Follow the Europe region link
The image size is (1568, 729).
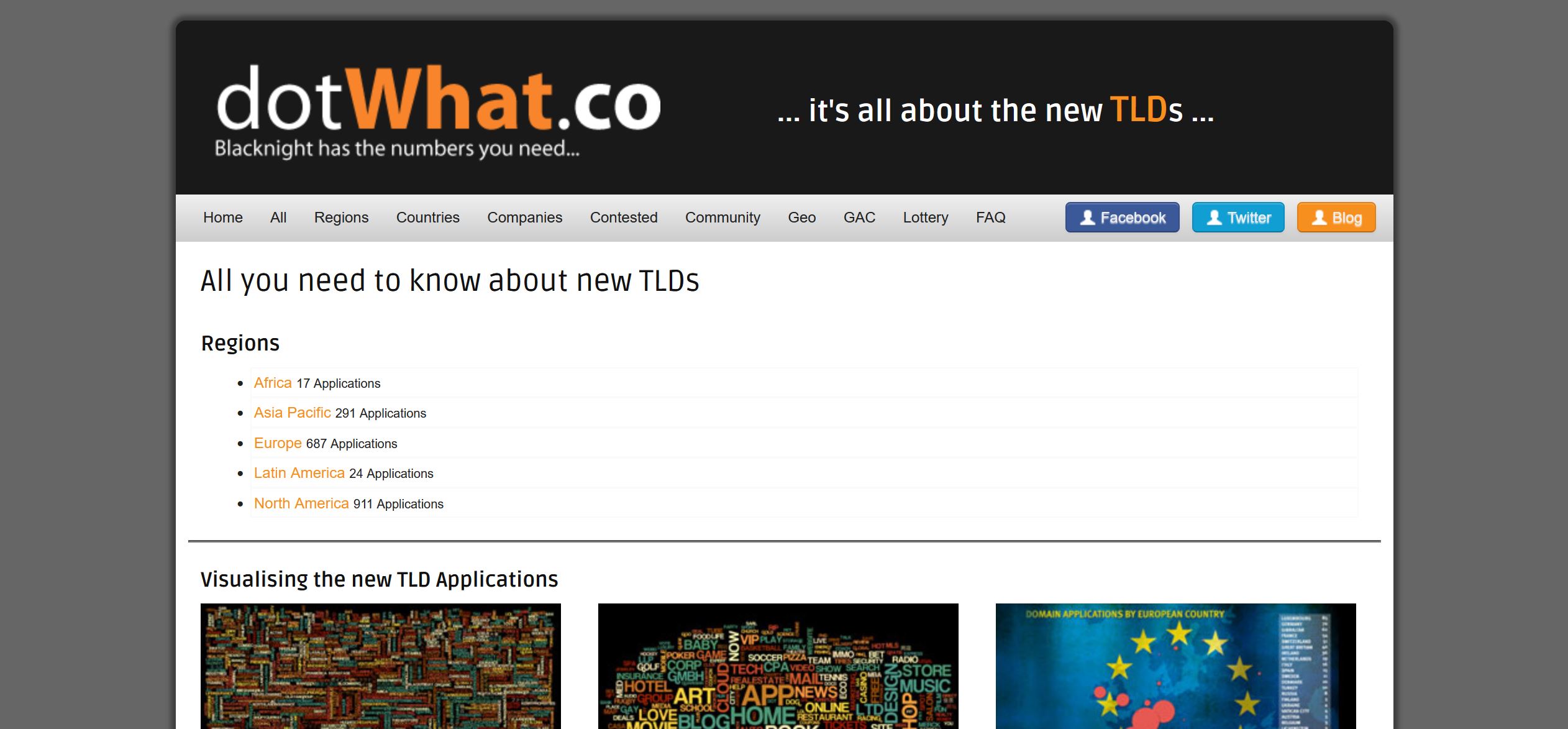(x=278, y=443)
